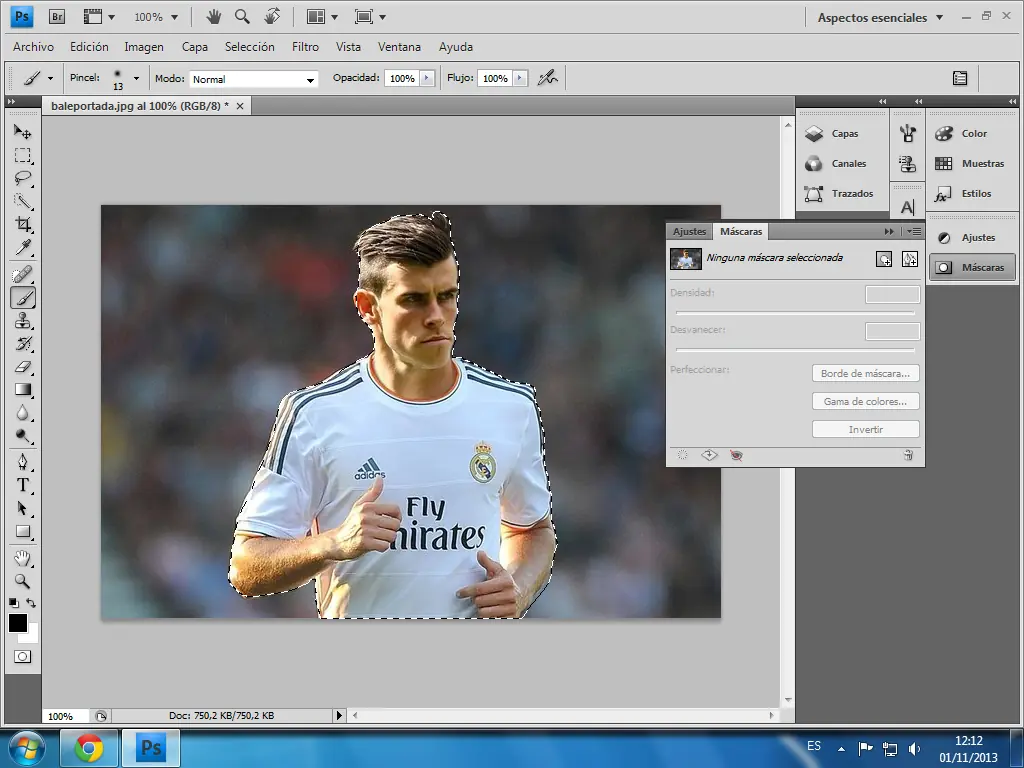Open Google Chrome from taskbar
This screenshot has width=1024, height=768.
pyautogui.click(x=89, y=748)
